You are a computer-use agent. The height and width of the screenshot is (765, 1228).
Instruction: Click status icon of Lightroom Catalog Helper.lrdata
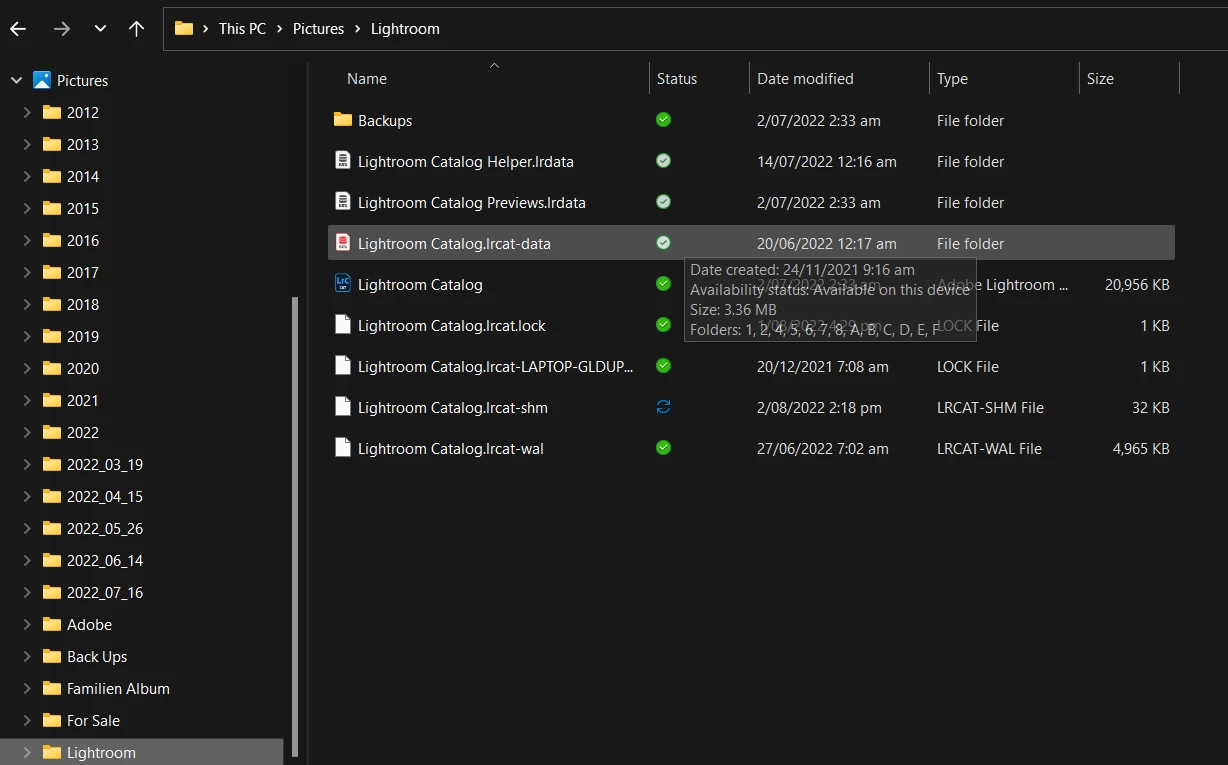(x=663, y=161)
